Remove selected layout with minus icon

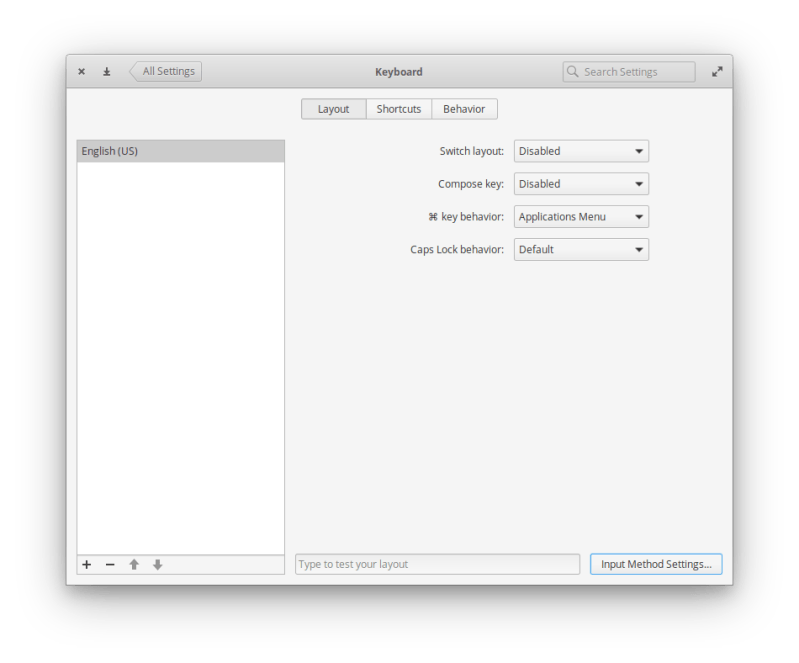click(x=110, y=565)
